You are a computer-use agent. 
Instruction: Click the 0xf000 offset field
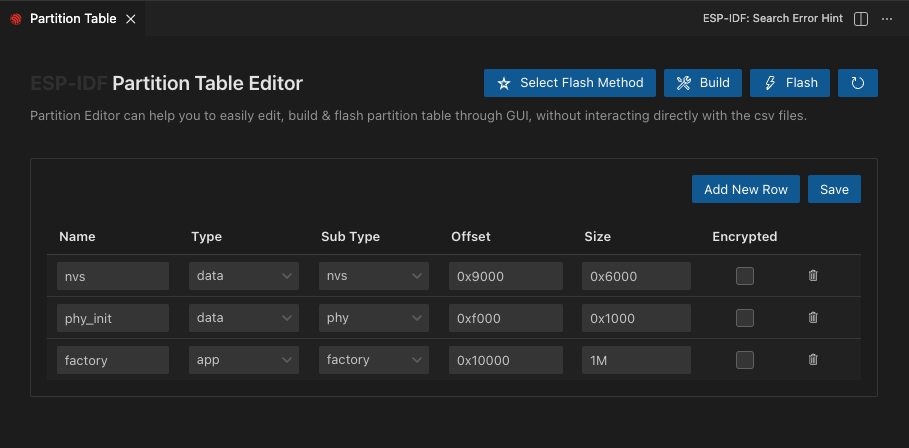pos(506,318)
